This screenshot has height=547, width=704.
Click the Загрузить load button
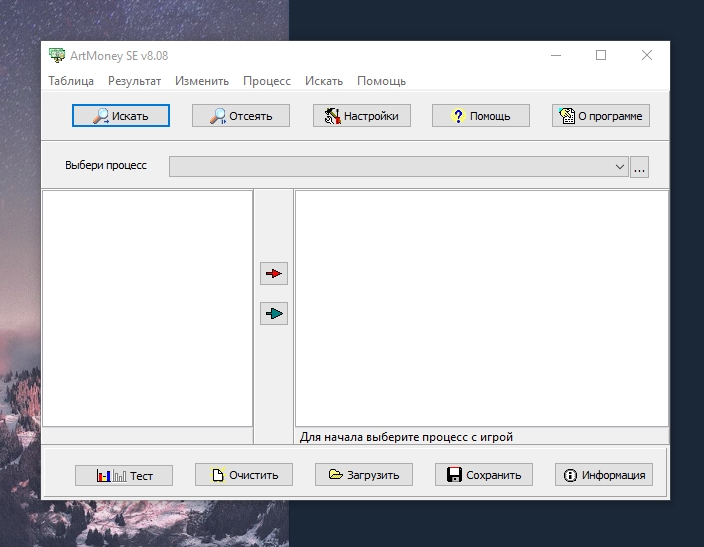coord(364,475)
